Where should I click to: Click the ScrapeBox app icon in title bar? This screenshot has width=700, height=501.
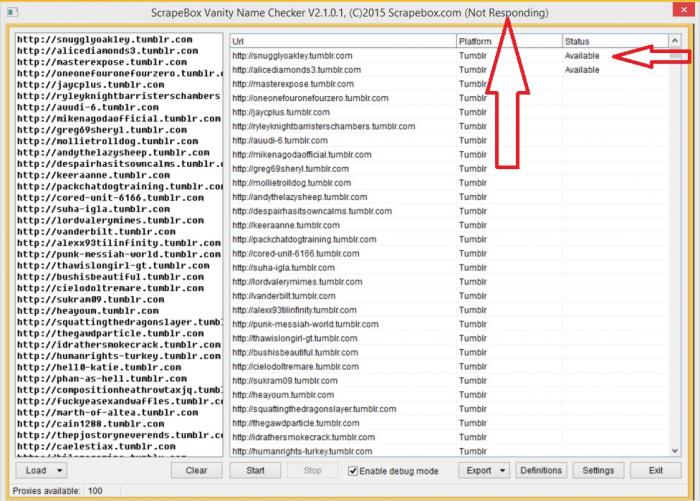12,12
